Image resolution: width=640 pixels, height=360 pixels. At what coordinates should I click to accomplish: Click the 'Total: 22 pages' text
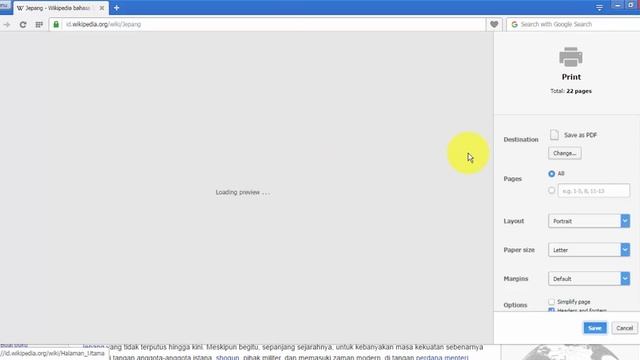pyautogui.click(x=571, y=91)
